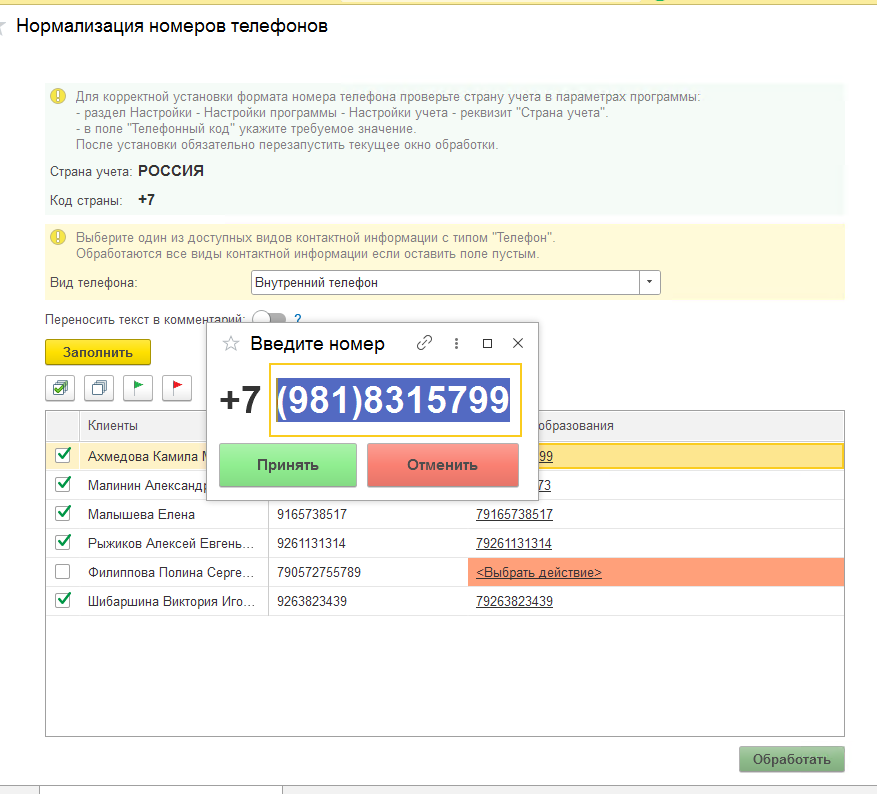The height and width of the screenshot is (794, 877).
Task: Uncheck the Шибаршина Виктория row checkbox
Action: click(x=63, y=601)
